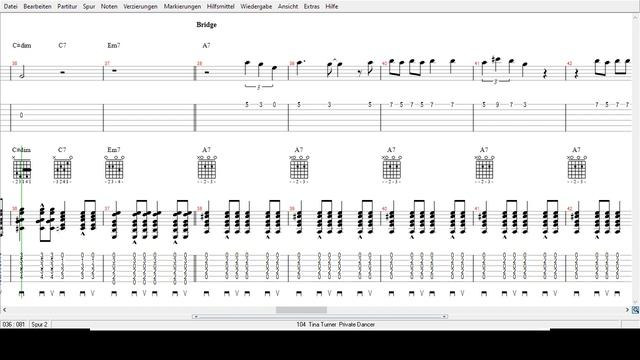This screenshot has width=640, height=360.
Task: Open the Wiedergabe menu
Action: (x=256, y=7)
